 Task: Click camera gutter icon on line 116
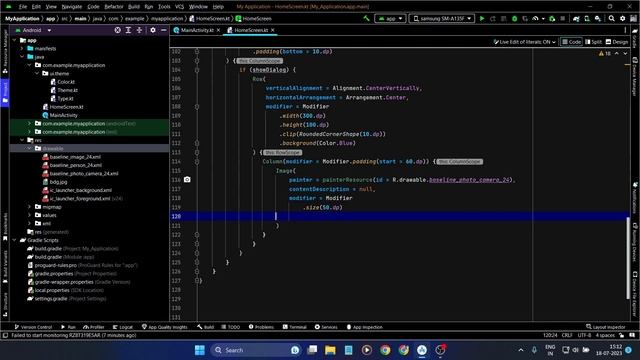(187, 180)
